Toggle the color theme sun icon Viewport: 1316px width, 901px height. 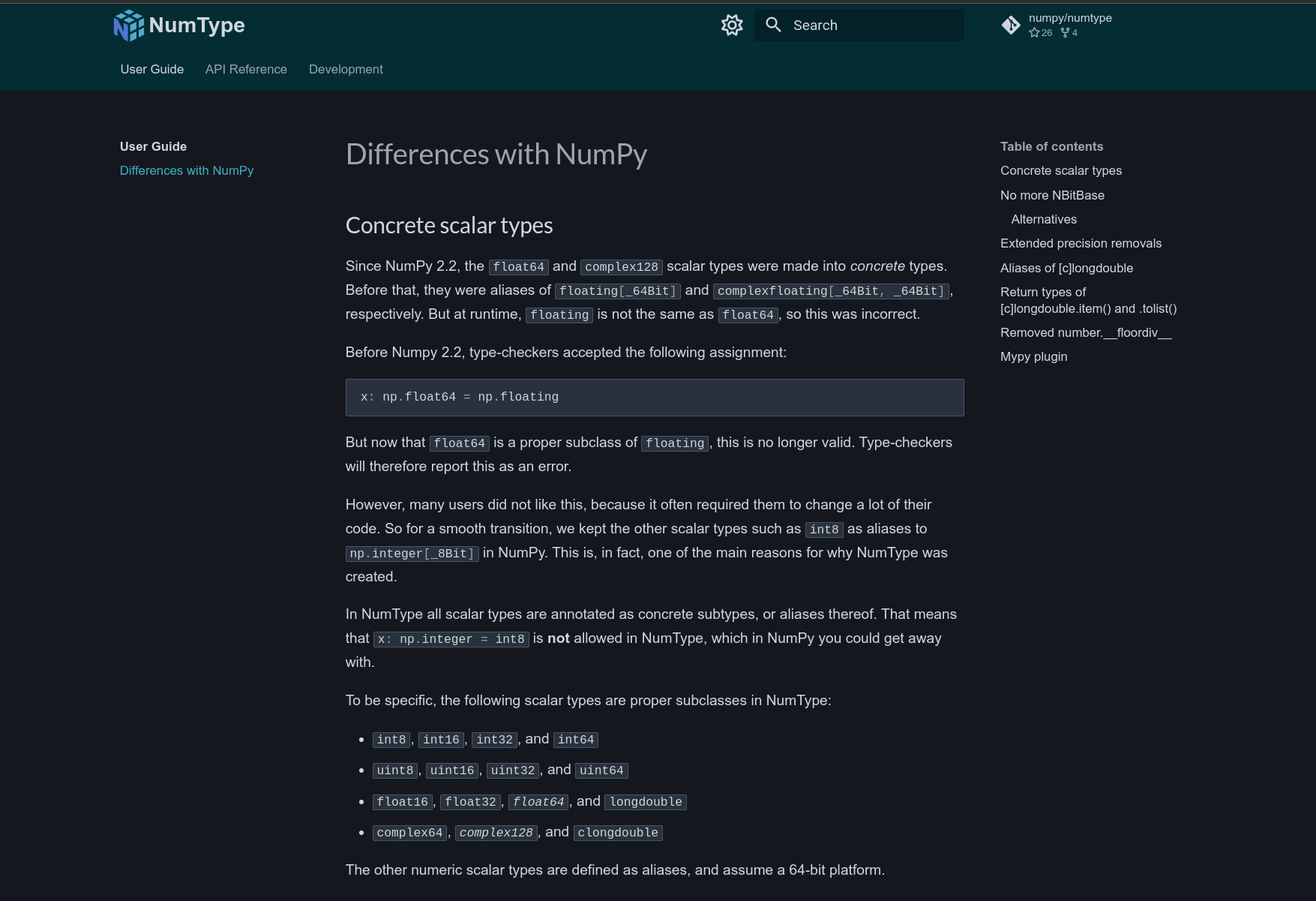(x=732, y=26)
